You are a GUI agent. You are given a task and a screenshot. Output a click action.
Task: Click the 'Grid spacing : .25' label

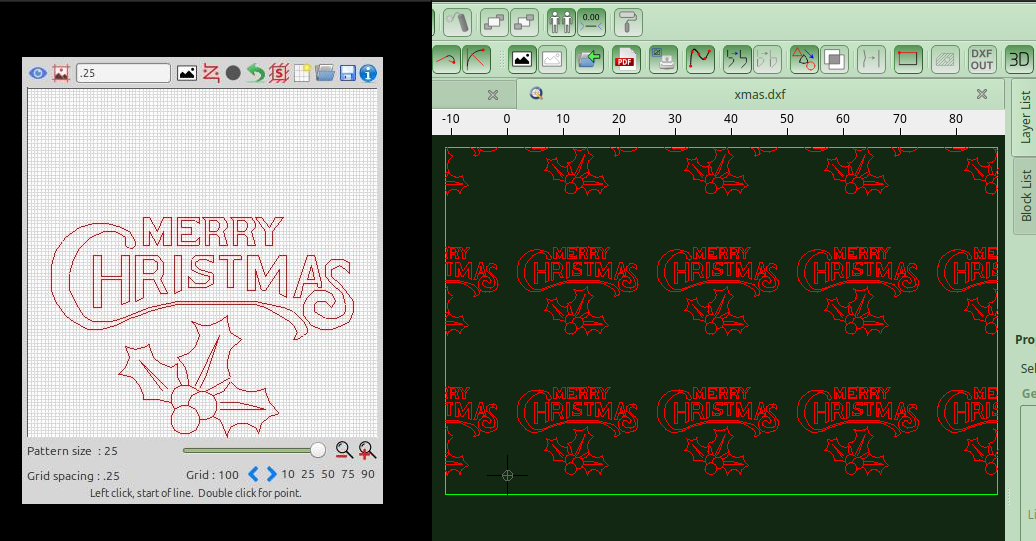click(x=73, y=476)
